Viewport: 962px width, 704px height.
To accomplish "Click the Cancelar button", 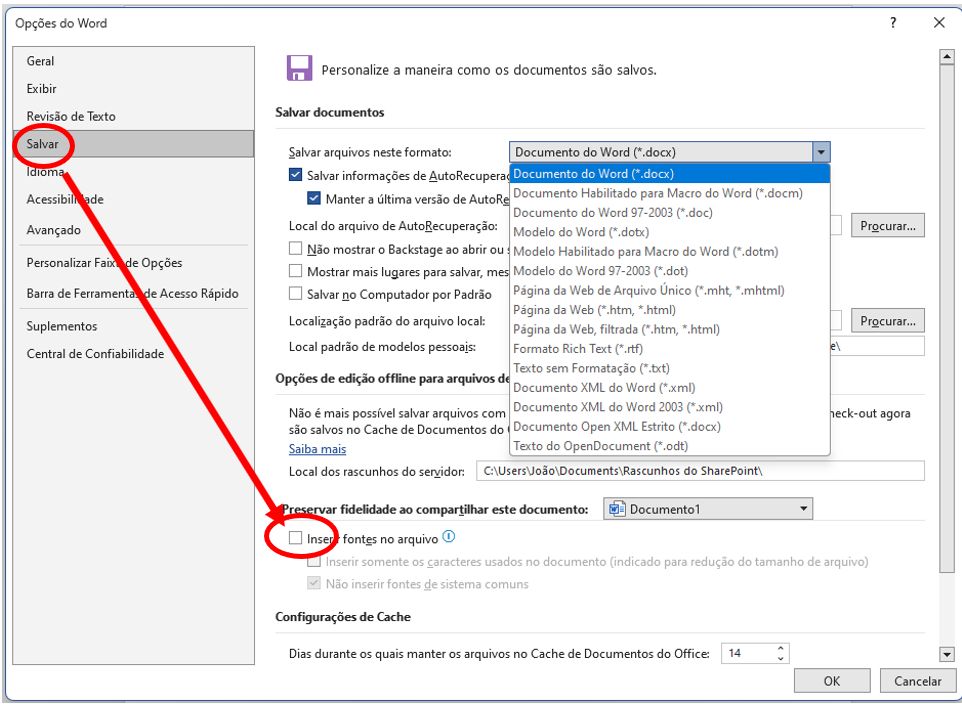I will pyautogui.click(x=917, y=681).
